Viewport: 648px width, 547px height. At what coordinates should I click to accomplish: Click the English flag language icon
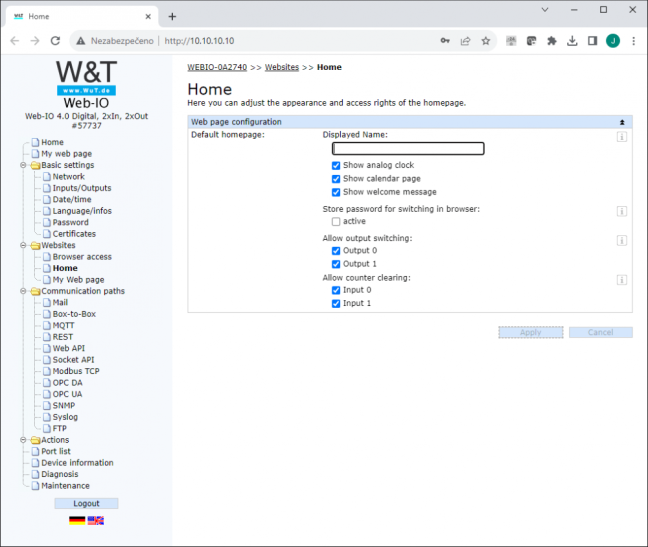pos(95,521)
